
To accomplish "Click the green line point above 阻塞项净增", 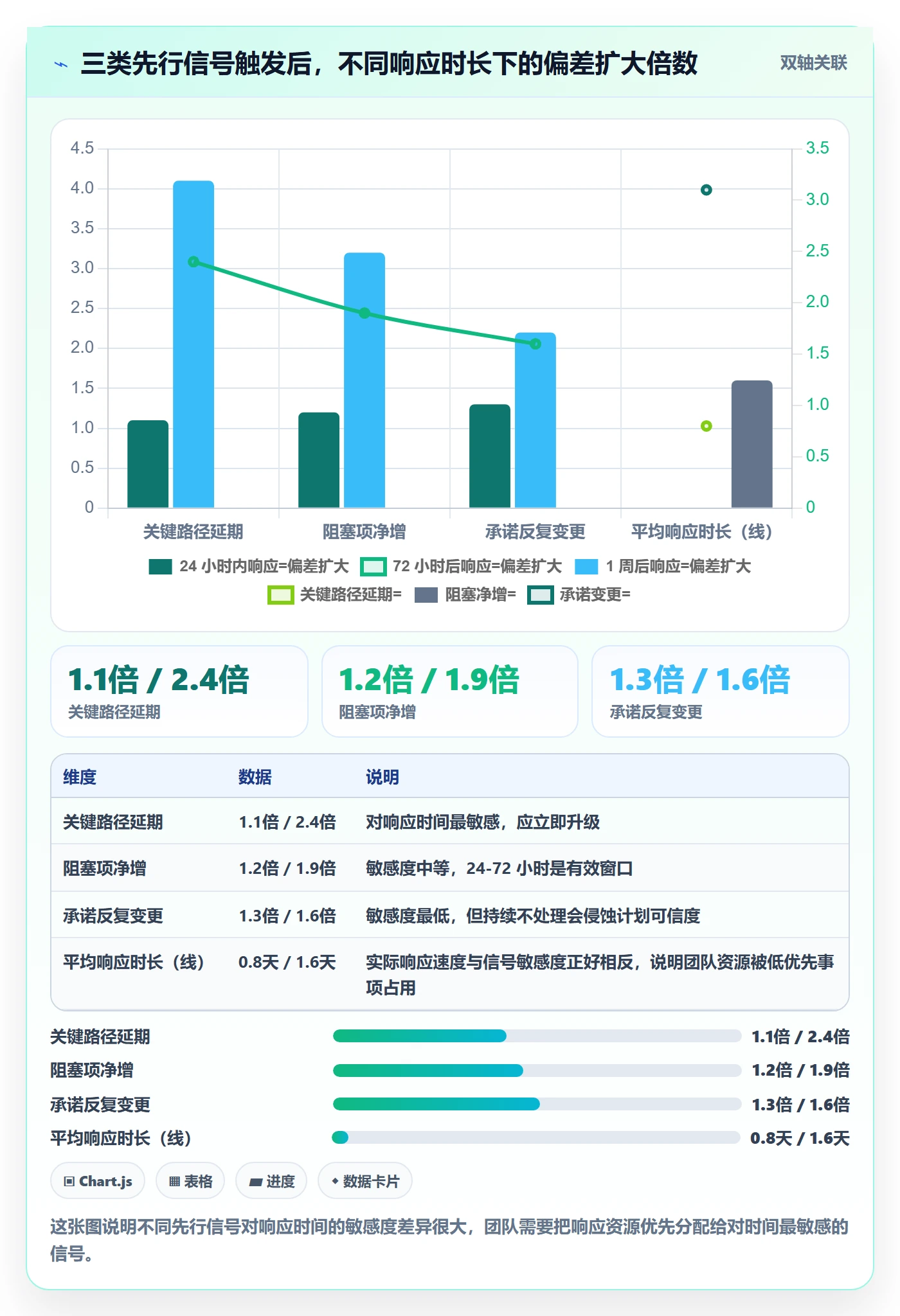I will click(x=364, y=313).
